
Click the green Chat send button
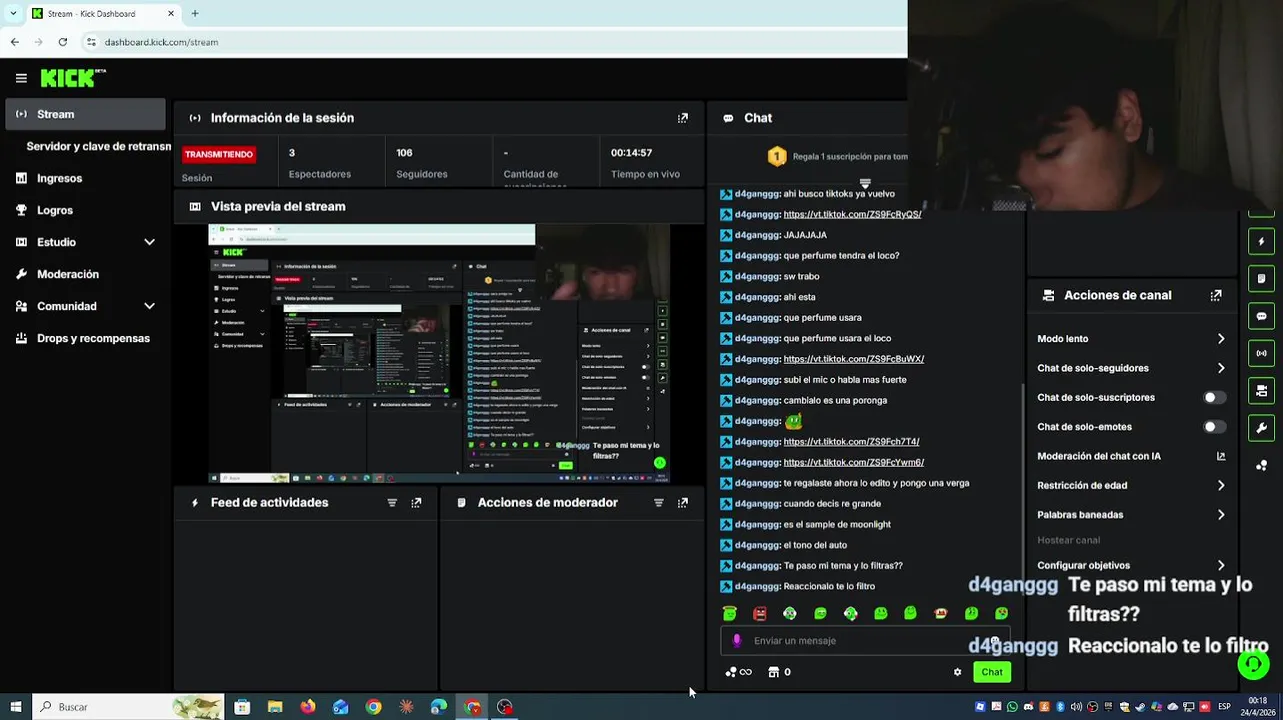click(991, 672)
